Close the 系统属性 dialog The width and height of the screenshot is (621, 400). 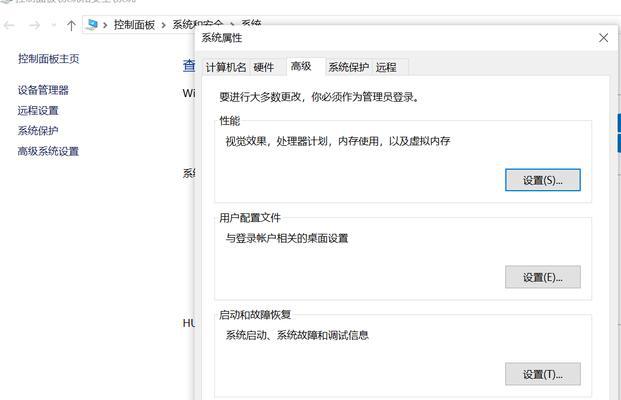(604, 38)
